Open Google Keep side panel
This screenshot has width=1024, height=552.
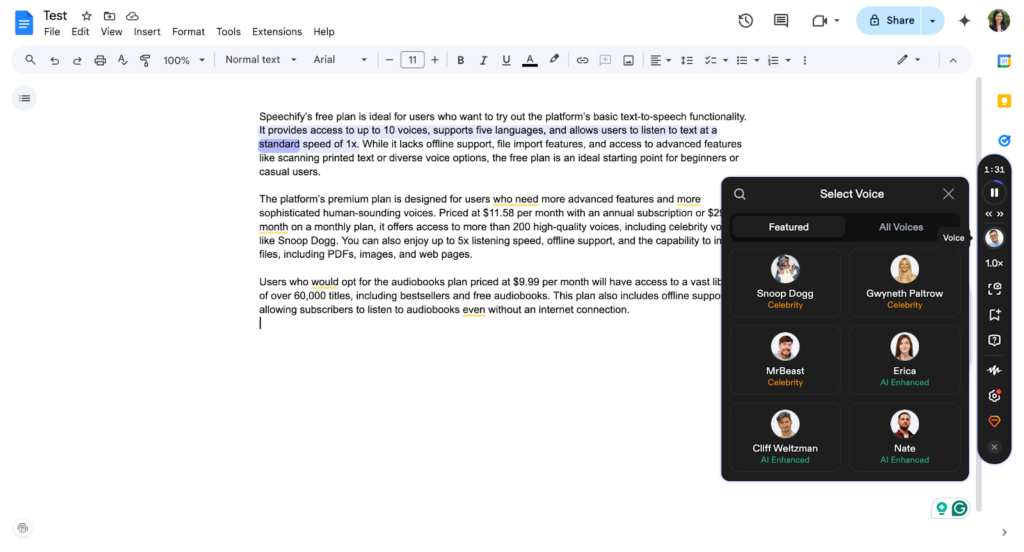[x=1004, y=101]
